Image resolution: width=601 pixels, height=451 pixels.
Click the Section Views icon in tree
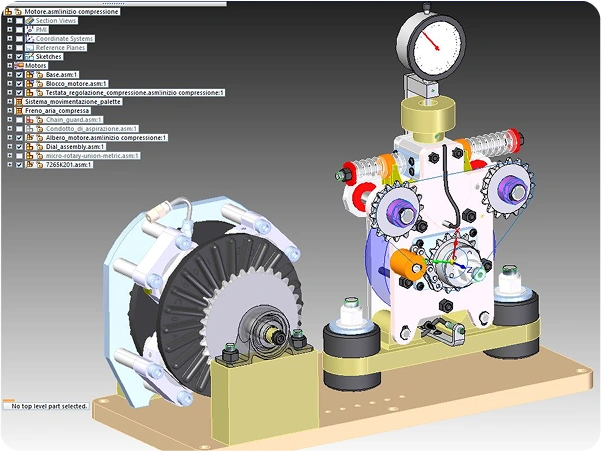pos(29,20)
